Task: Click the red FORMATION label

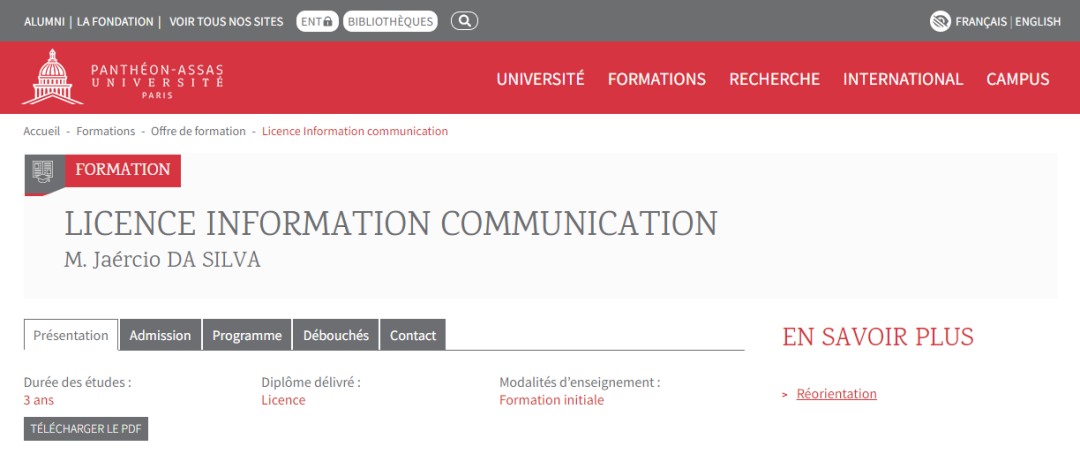Action: tap(123, 169)
